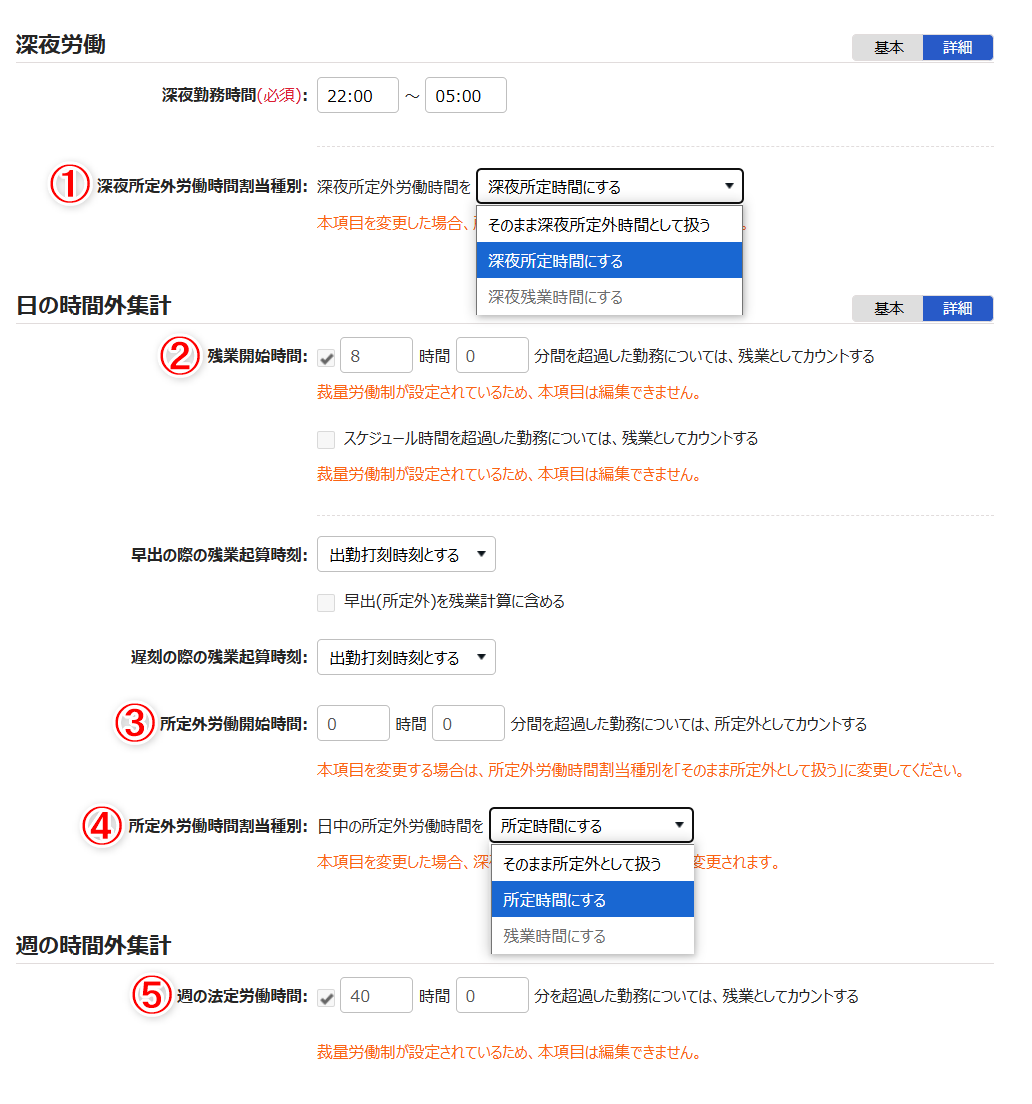Viewport: 1032px width, 1104px height.
Task: Click the 40 hour field of 週の法定労働時間
Action: pyautogui.click(x=376, y=994)
